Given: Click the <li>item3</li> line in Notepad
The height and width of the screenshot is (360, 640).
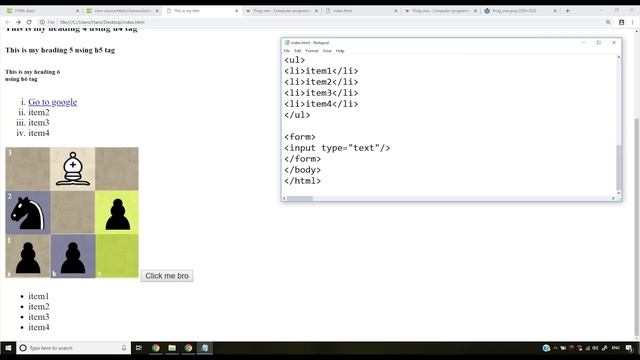Looking at the screenshot, I should click(321, 93).
